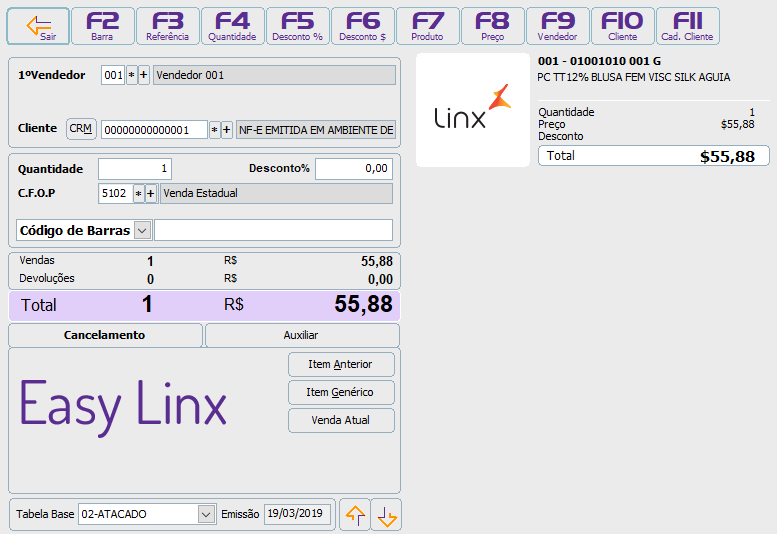Image resolution: width=777 pixels, height=534 pixels.
Task: Click the product title 001 - 01001010 001 G
Action: click(x=599, y=61)
